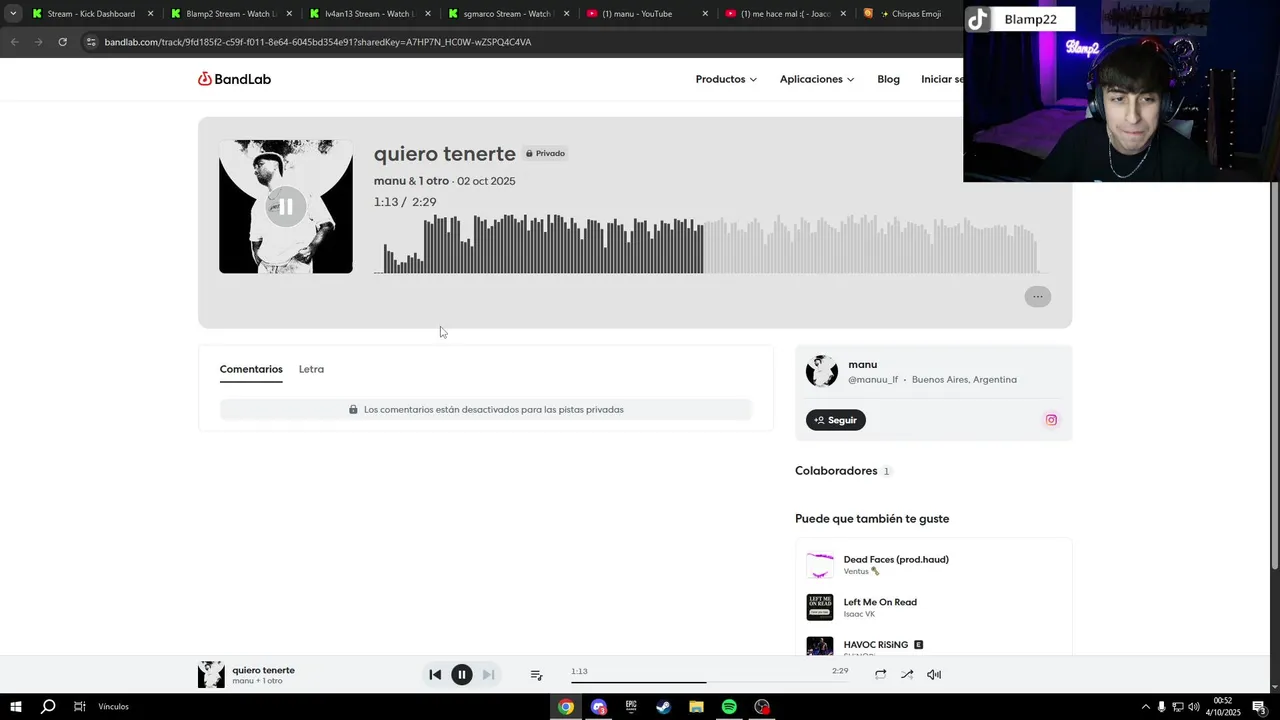Image resolution: width=1280 pixels, height=720 pixels.
Task: Open Epic Games Launcher from taskbar
Action: coord(631,707)
